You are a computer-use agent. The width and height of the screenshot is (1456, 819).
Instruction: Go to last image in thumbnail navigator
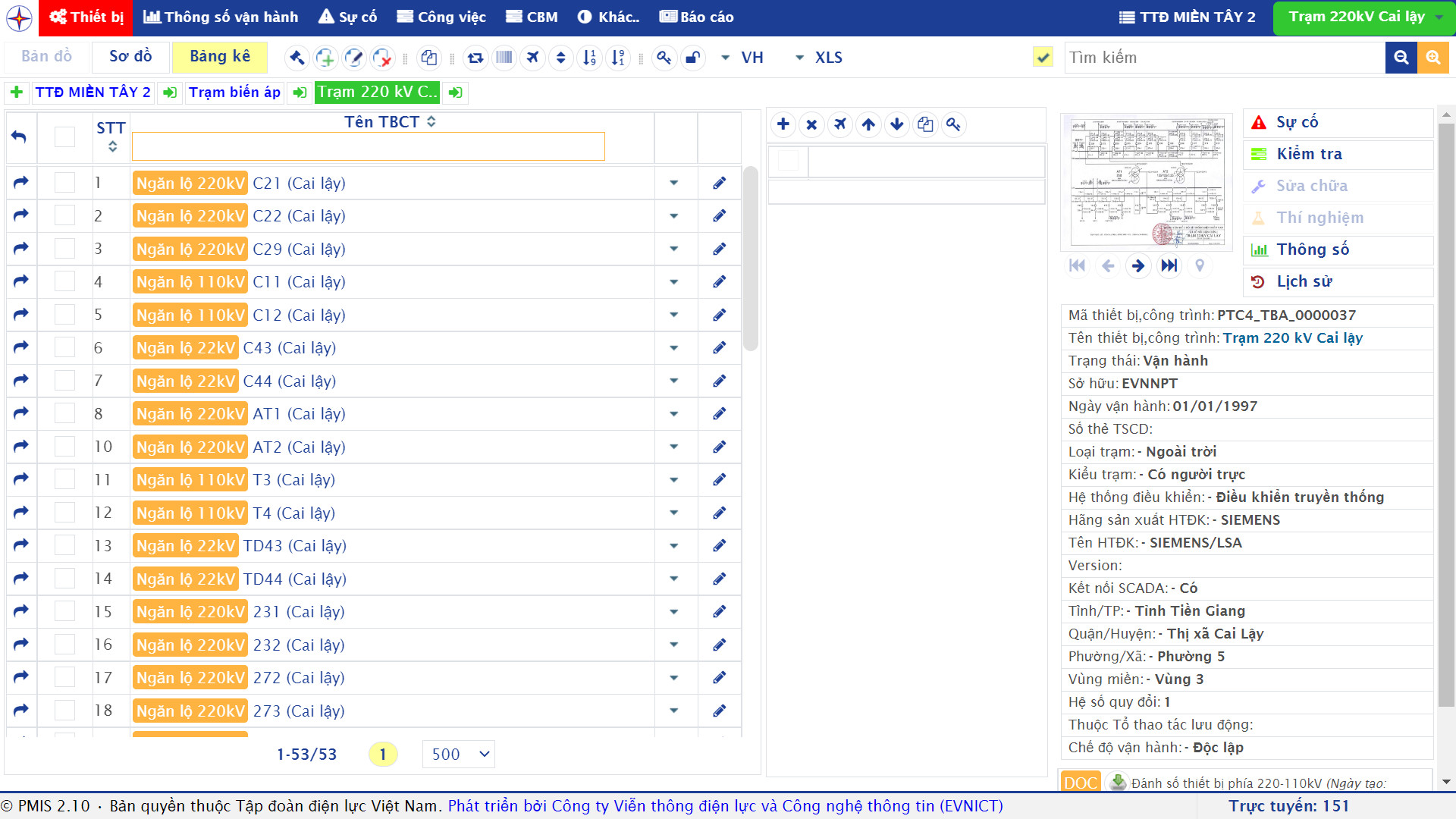[x=1169, y=265]
